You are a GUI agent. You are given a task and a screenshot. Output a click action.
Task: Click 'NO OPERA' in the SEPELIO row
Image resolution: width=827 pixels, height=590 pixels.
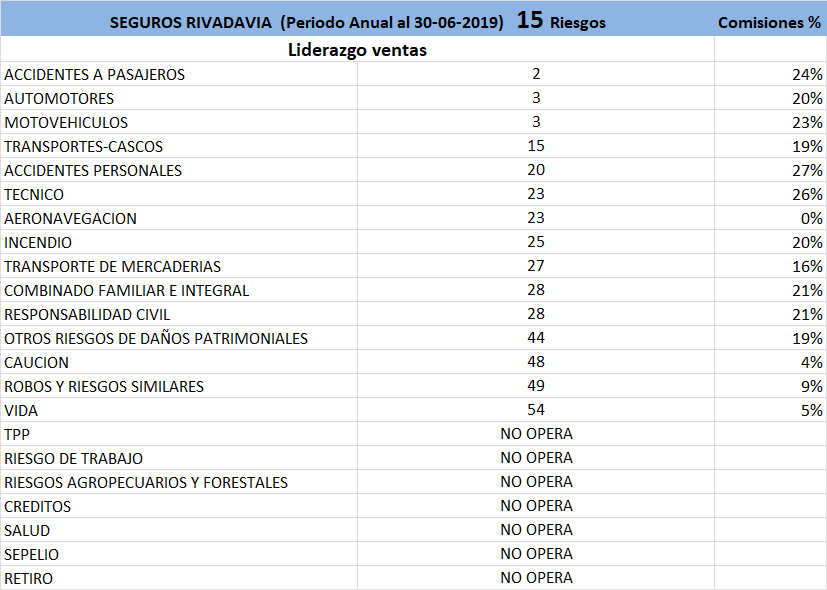coord(536,554)
